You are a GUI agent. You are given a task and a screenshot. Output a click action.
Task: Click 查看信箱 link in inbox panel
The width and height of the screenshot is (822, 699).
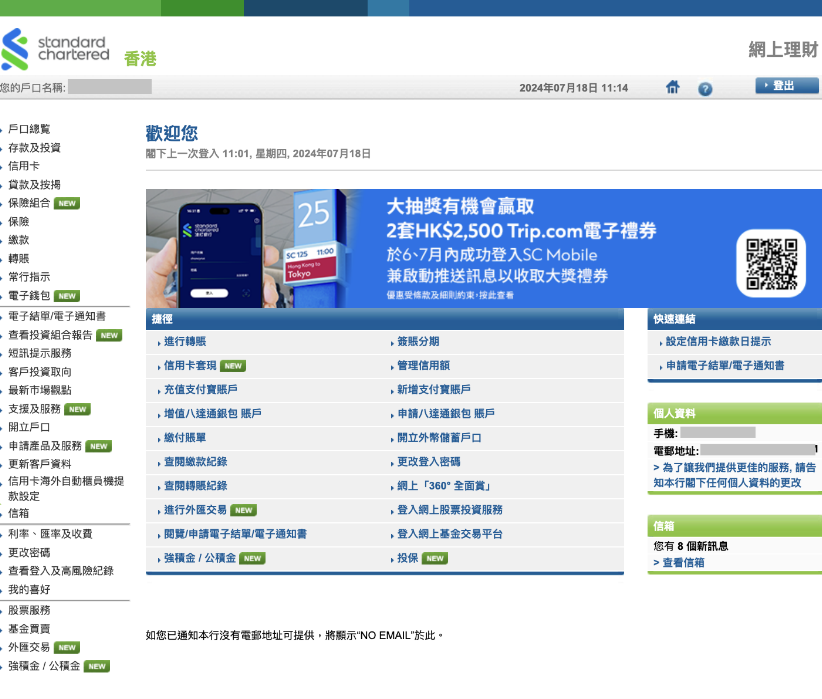[679, 563]
